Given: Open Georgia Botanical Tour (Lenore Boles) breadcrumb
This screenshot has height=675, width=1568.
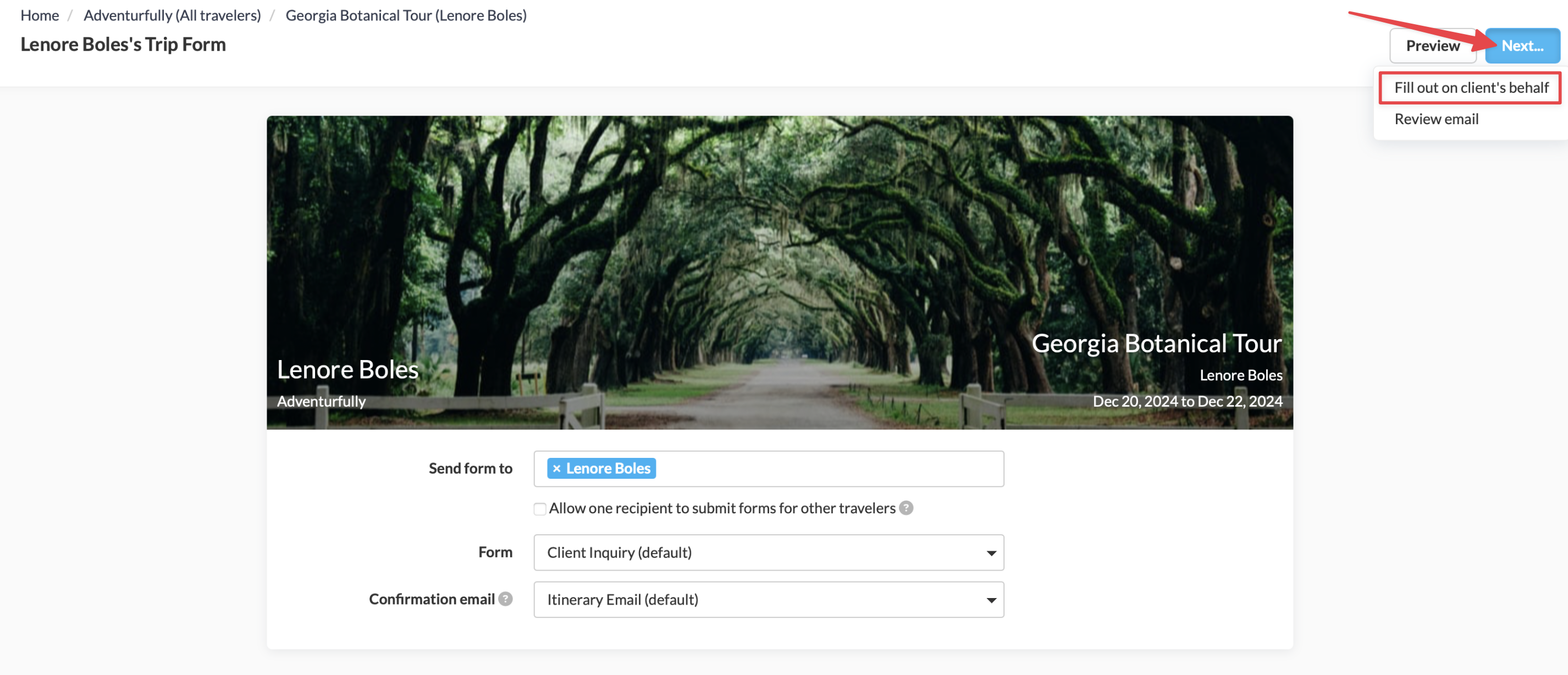Looking at the screenshot, I should click(406, 15).
